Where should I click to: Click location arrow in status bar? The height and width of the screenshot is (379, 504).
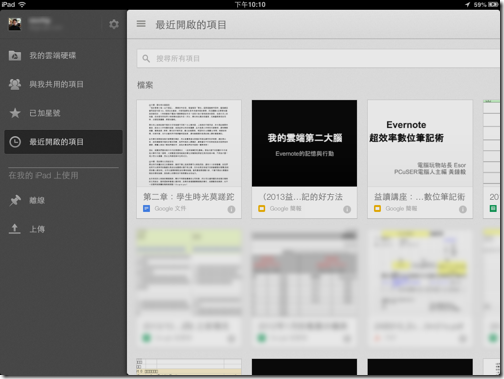click(x=468, y=5)
